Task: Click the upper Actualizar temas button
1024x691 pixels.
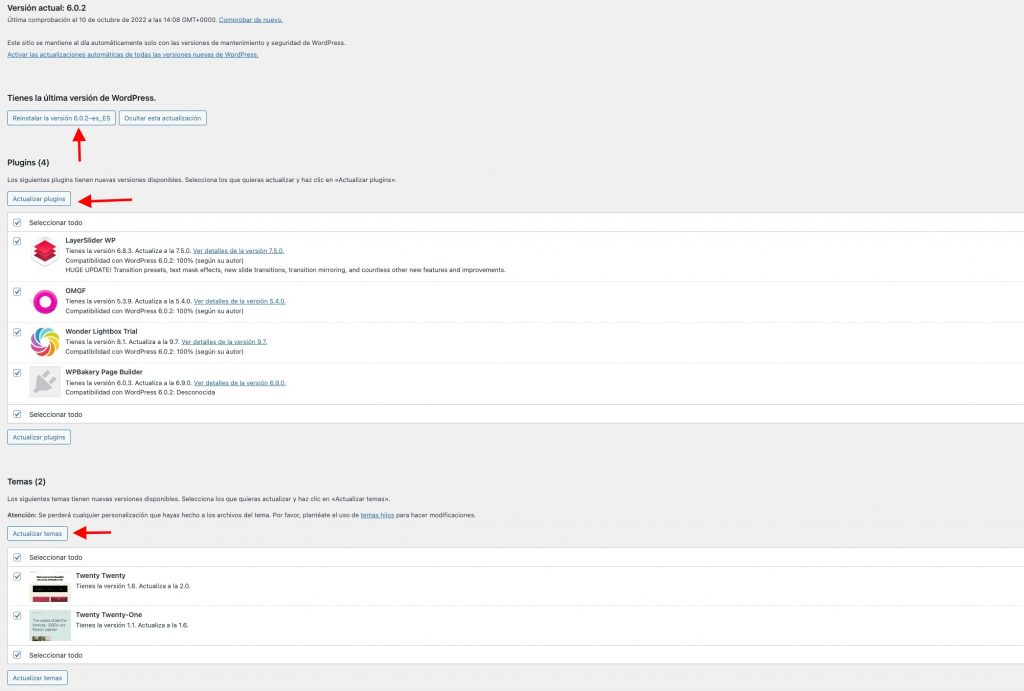Action: click(x=37, y=534)
